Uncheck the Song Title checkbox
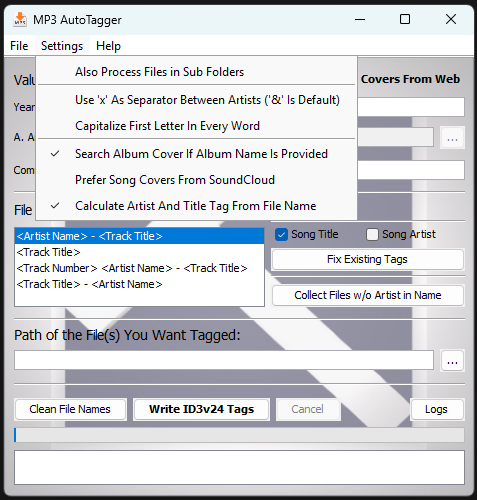Image resolution: width=477 pixels, height=500 pixels. (x=281, y=234)
